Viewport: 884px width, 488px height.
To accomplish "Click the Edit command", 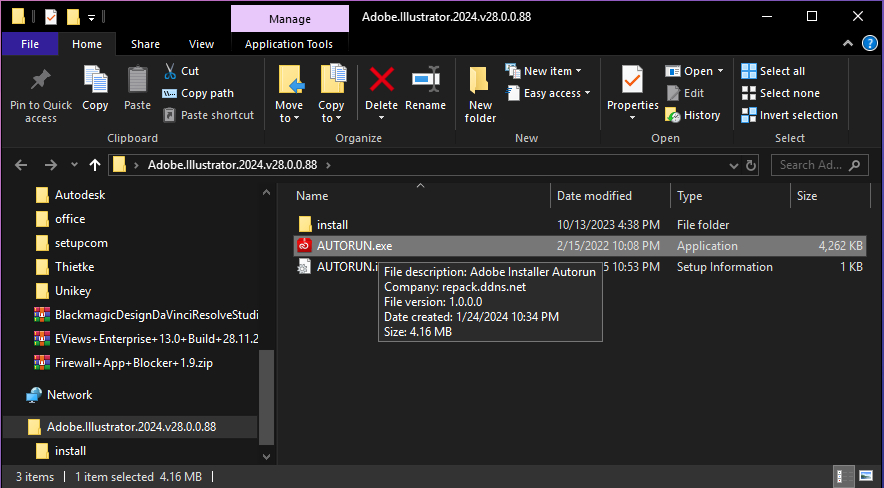I will click(686, 93).
